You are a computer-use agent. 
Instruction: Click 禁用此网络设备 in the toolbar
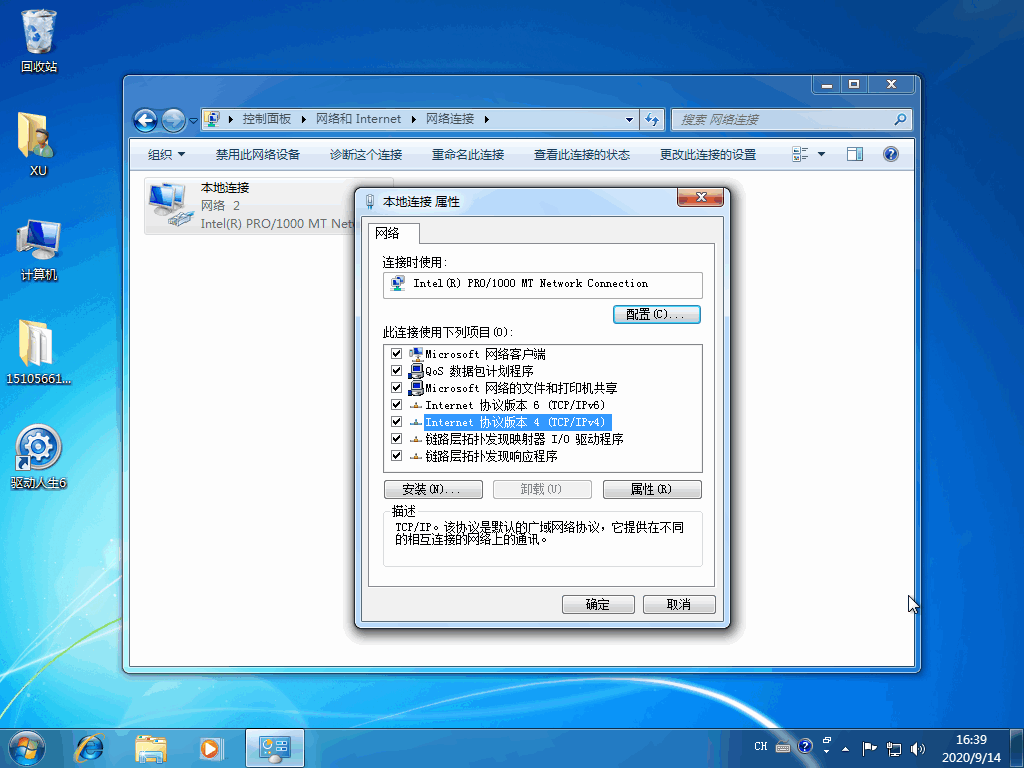click(258, 154)
